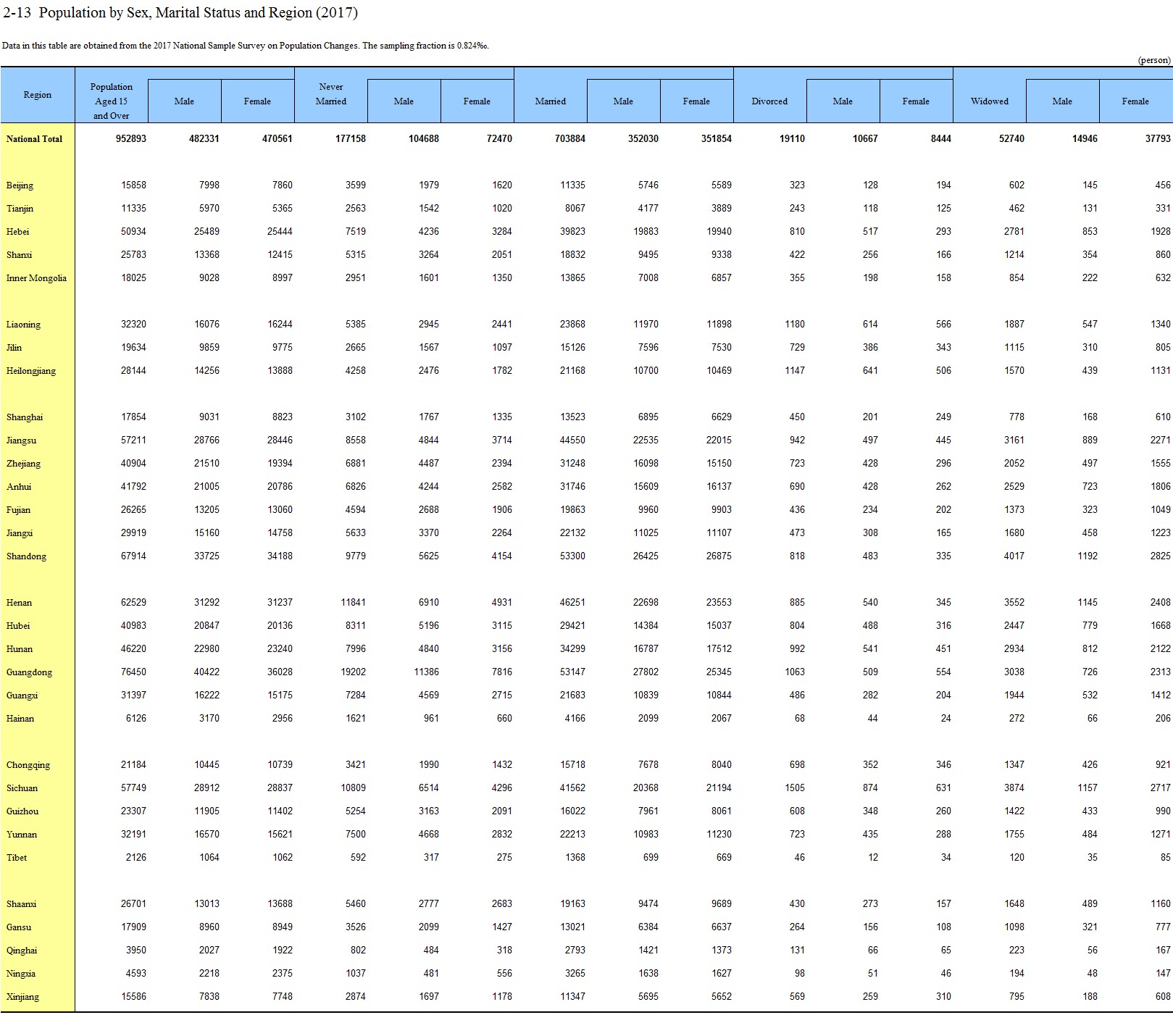Click the 'Ningxia' row label
The image size is (1173, 1036).
21,974
